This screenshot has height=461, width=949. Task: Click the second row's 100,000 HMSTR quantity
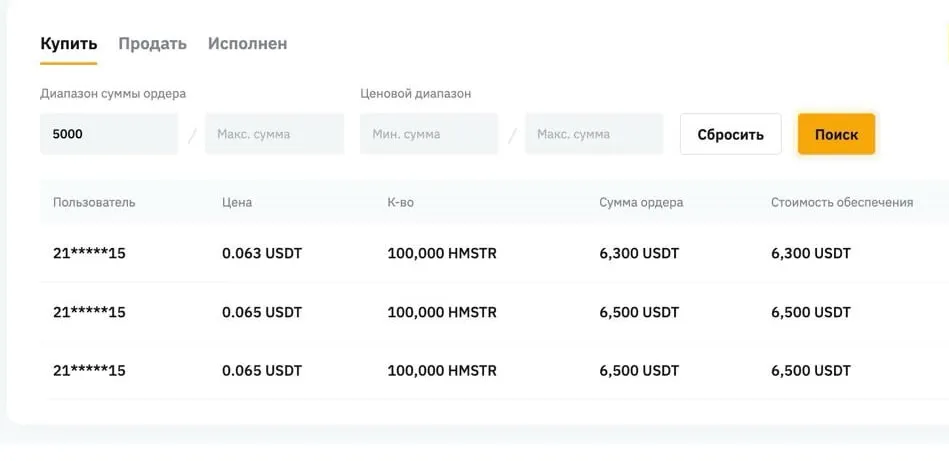tap(441, 312)
